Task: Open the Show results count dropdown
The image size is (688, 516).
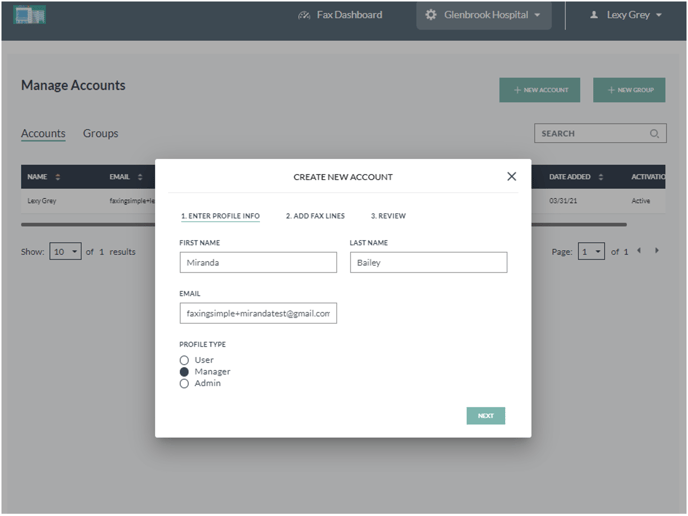Action: pos(66,252)
